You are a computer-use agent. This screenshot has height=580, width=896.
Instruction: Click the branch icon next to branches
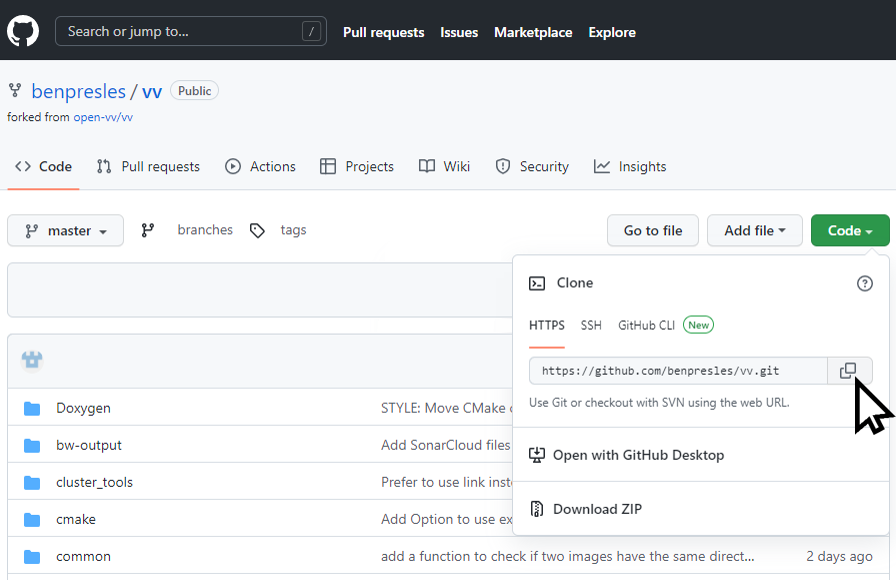(x=148, y=230)
